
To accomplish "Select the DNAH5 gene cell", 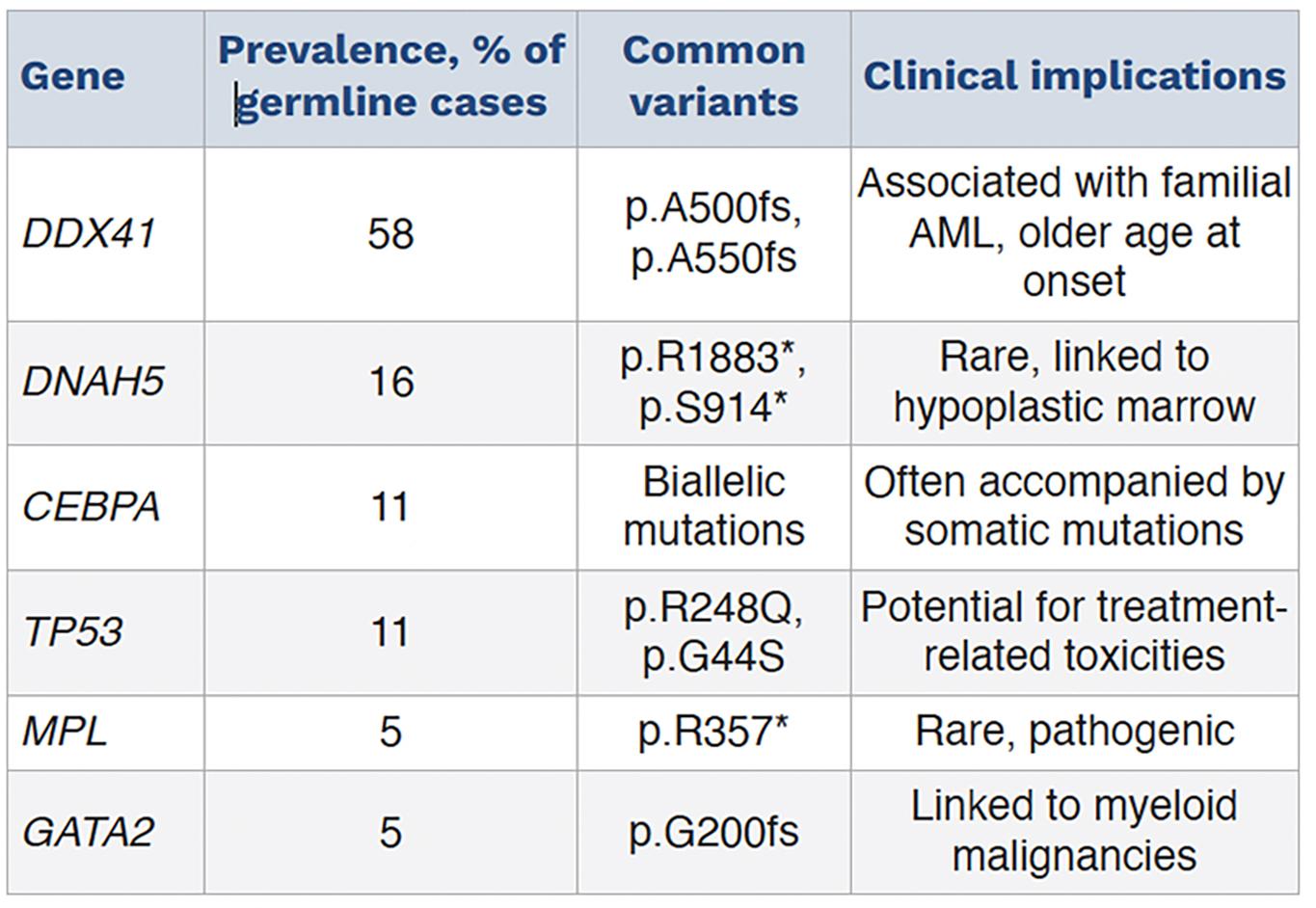I will click(94, 383).
